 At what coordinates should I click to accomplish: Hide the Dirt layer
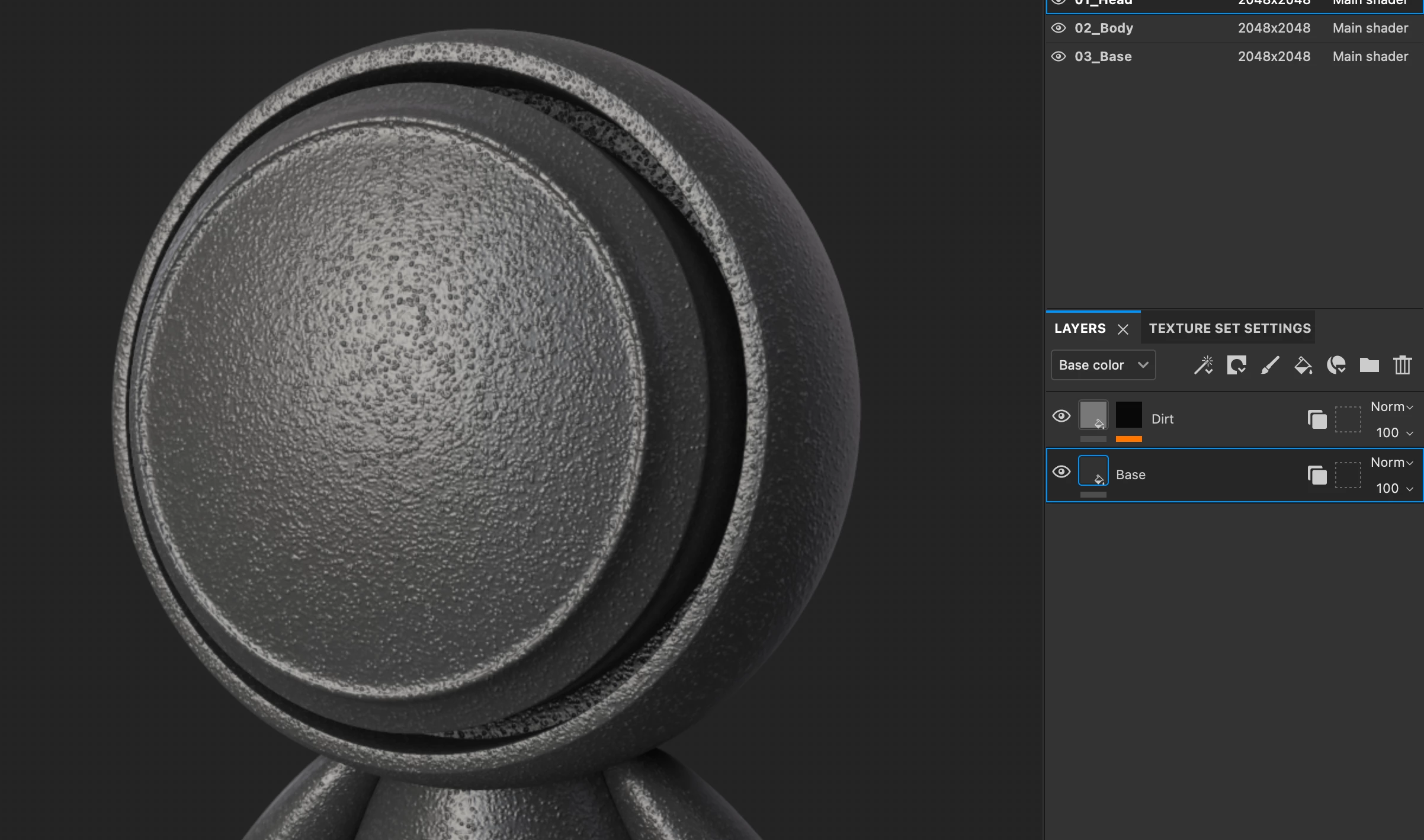pos(1061,416)
